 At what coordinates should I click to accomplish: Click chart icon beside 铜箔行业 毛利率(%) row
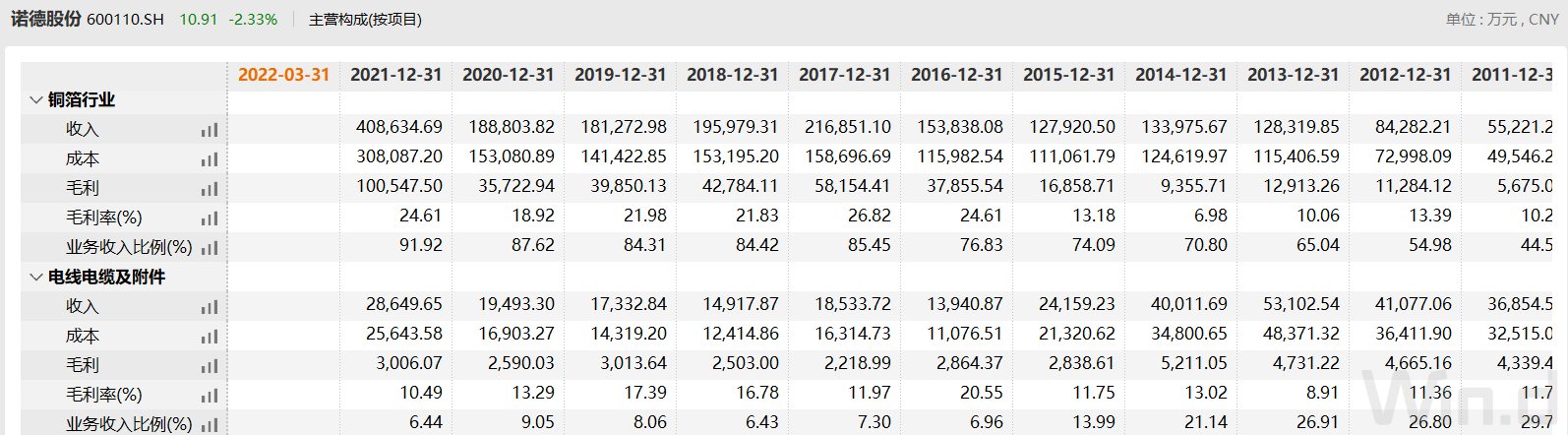pyautogui.click(x=209, y=218)
